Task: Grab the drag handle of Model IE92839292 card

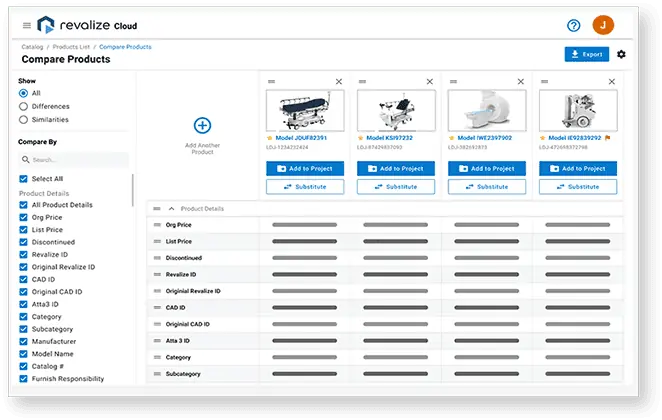Action: [545, 81]
